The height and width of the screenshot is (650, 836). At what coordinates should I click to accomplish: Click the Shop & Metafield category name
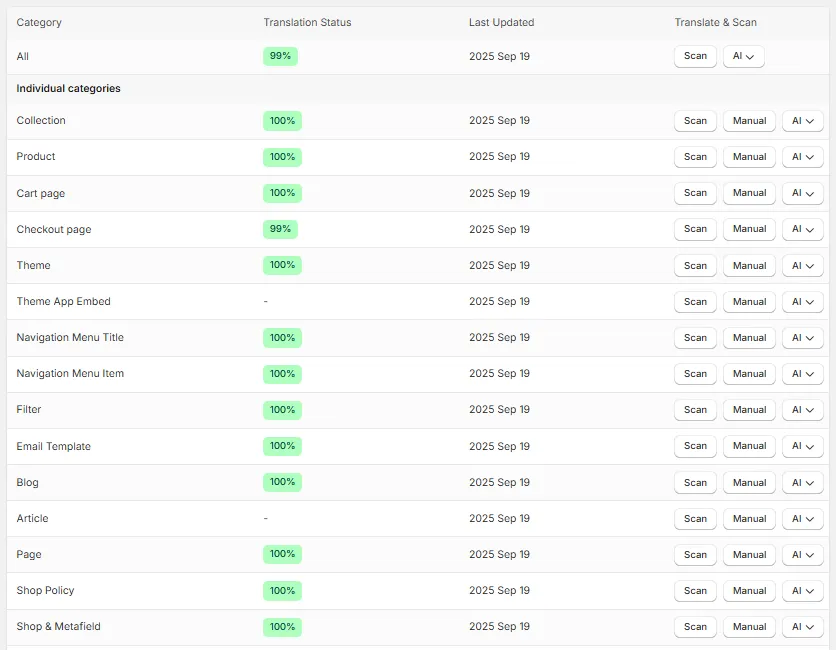pyautogui.click(x=58, y=627)
